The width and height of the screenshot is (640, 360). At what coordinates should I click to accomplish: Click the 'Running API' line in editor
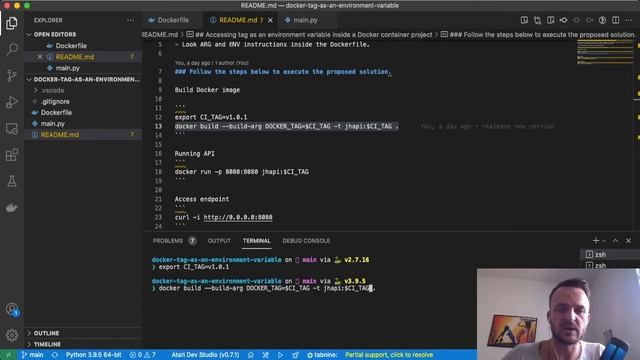click(x=194, y=153)
